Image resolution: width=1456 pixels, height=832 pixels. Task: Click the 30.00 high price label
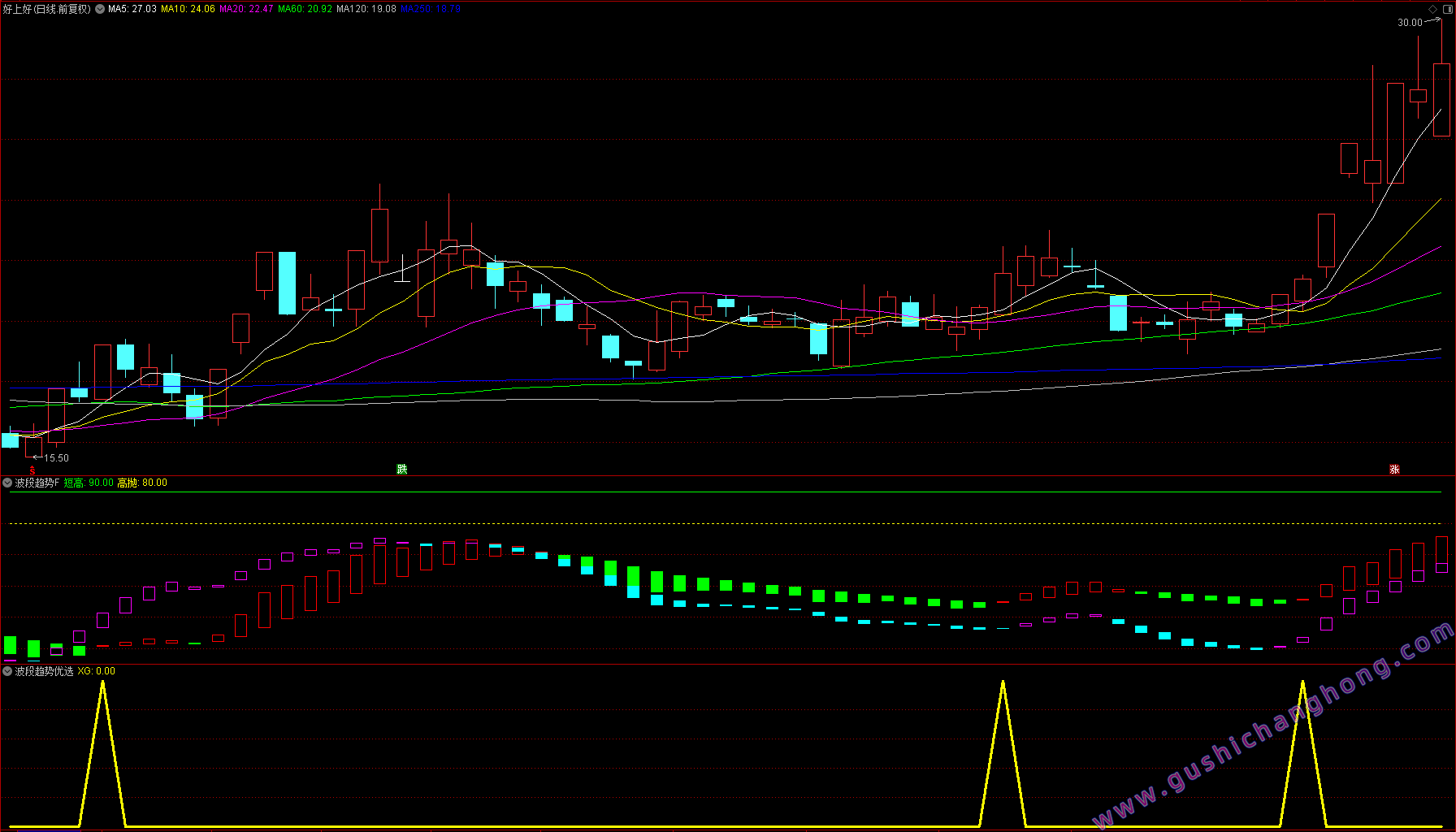click(x=1410, y=23)
